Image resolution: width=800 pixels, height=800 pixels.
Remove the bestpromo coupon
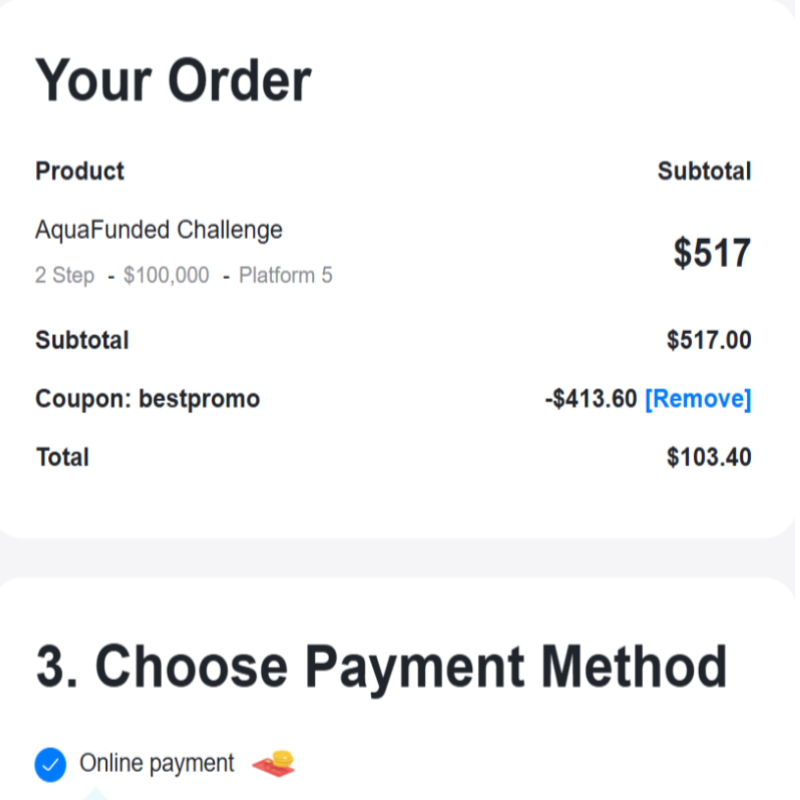click(x=698, y=398)
